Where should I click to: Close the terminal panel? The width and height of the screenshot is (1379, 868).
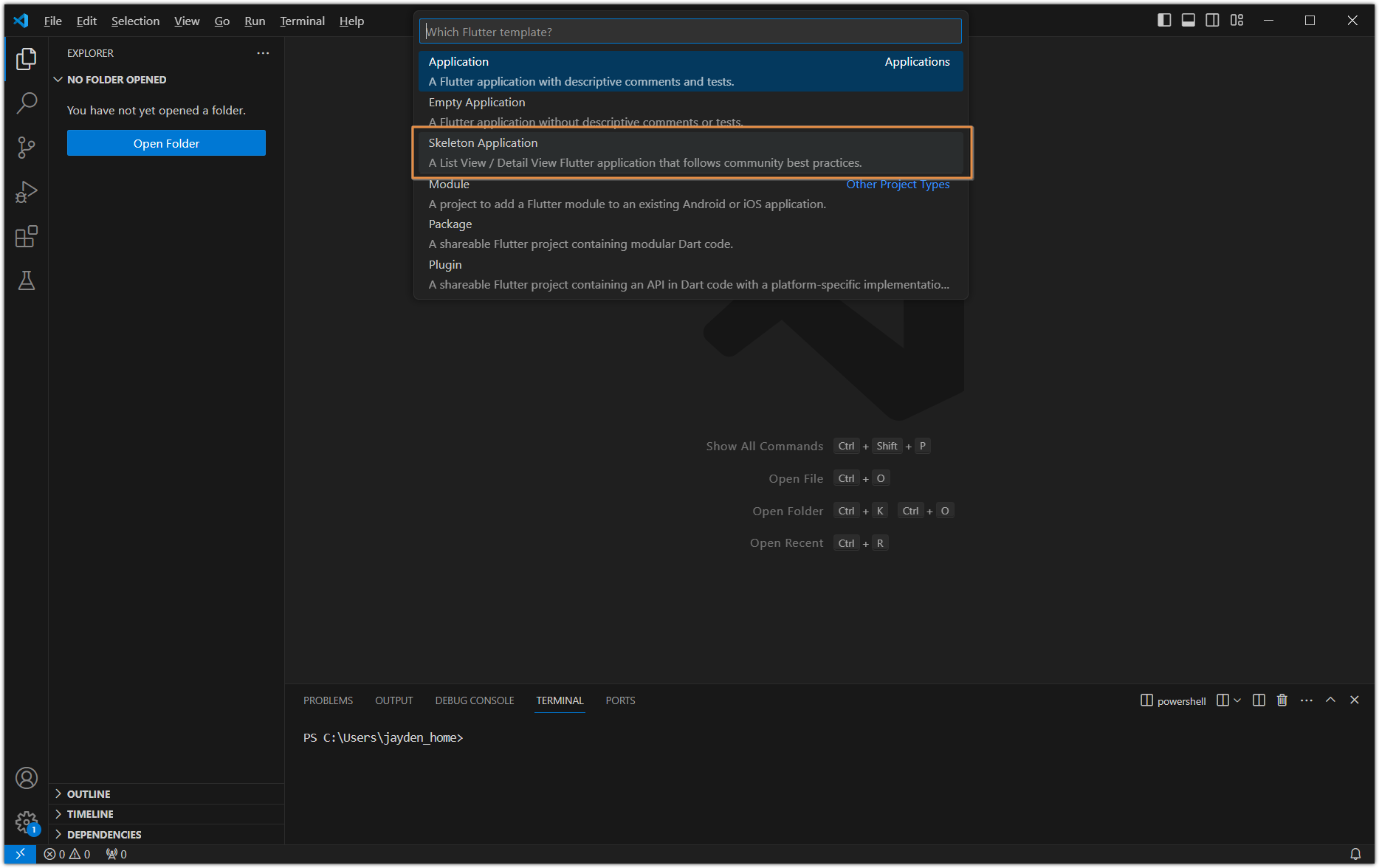click(x=1355, y=700)
